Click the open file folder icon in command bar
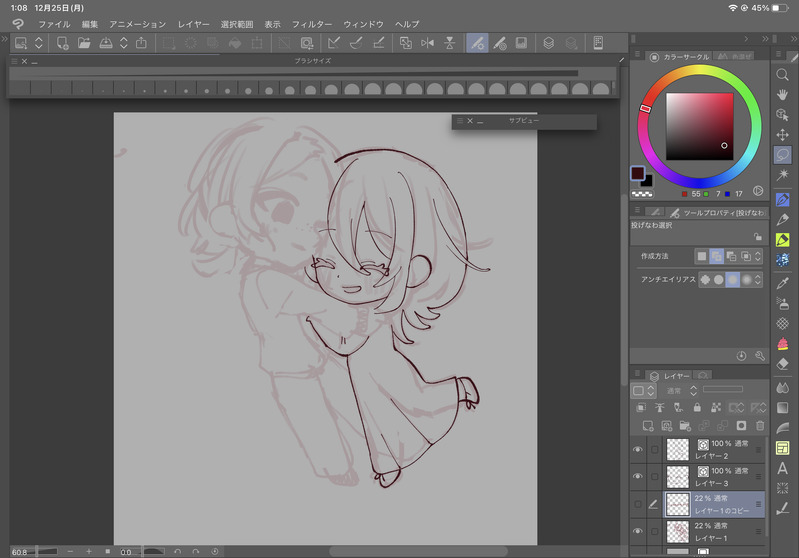799x558 pixels. [84, 43]
